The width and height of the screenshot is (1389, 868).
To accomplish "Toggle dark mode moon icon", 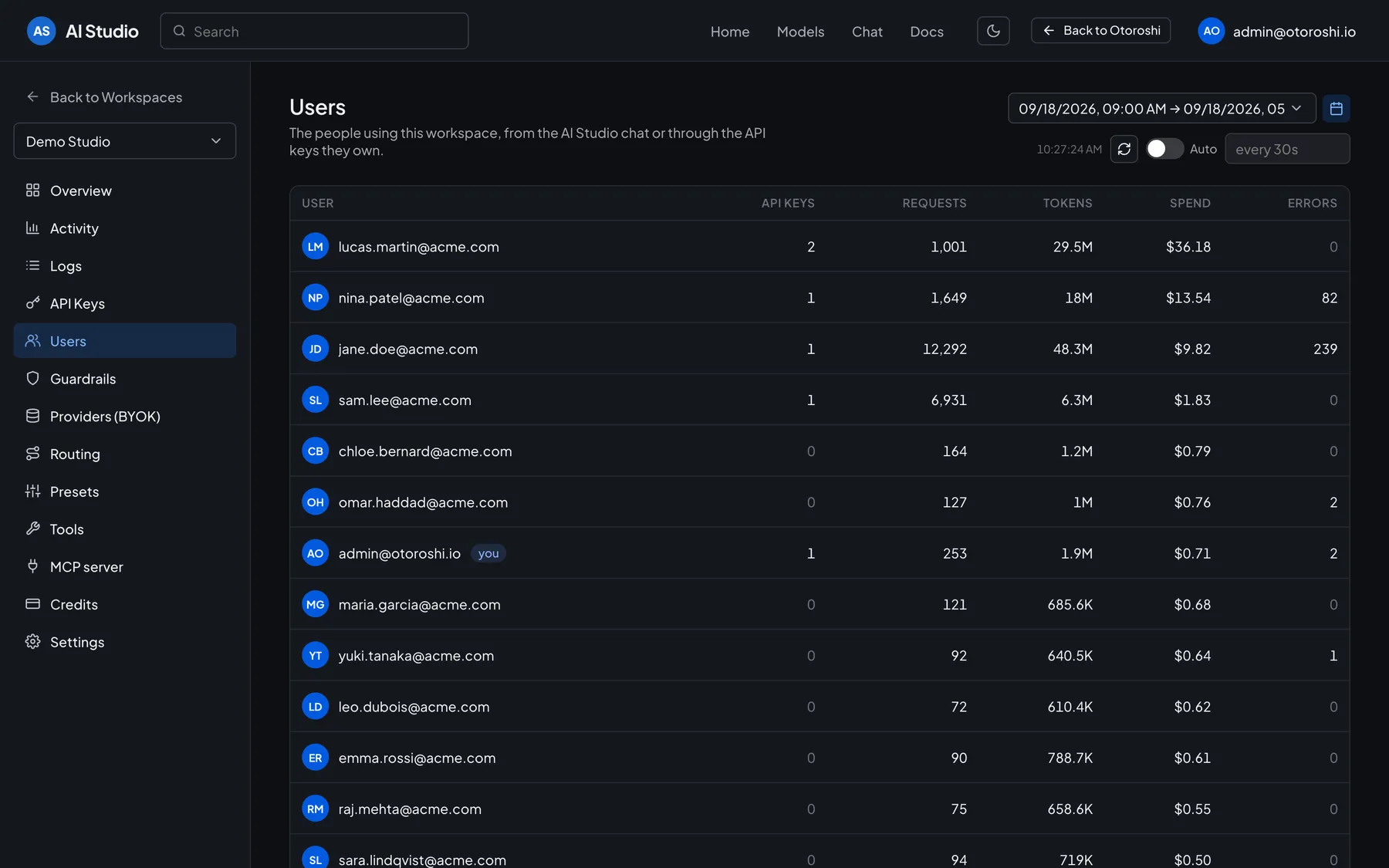I will coord(993,31).
